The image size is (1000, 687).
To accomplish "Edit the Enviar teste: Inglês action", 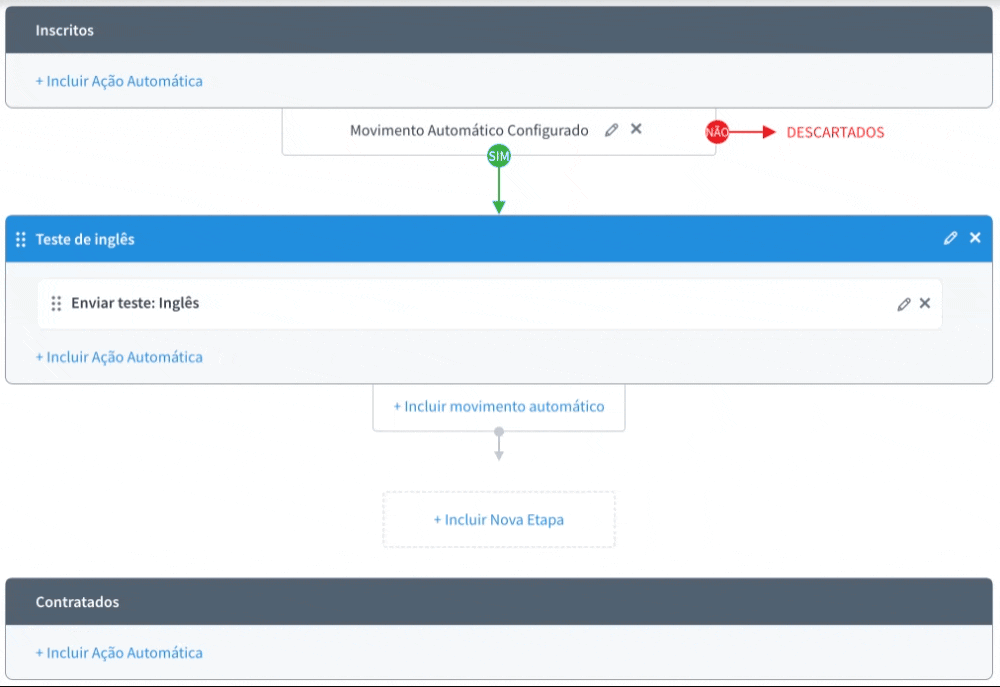I will click(904, 304).
